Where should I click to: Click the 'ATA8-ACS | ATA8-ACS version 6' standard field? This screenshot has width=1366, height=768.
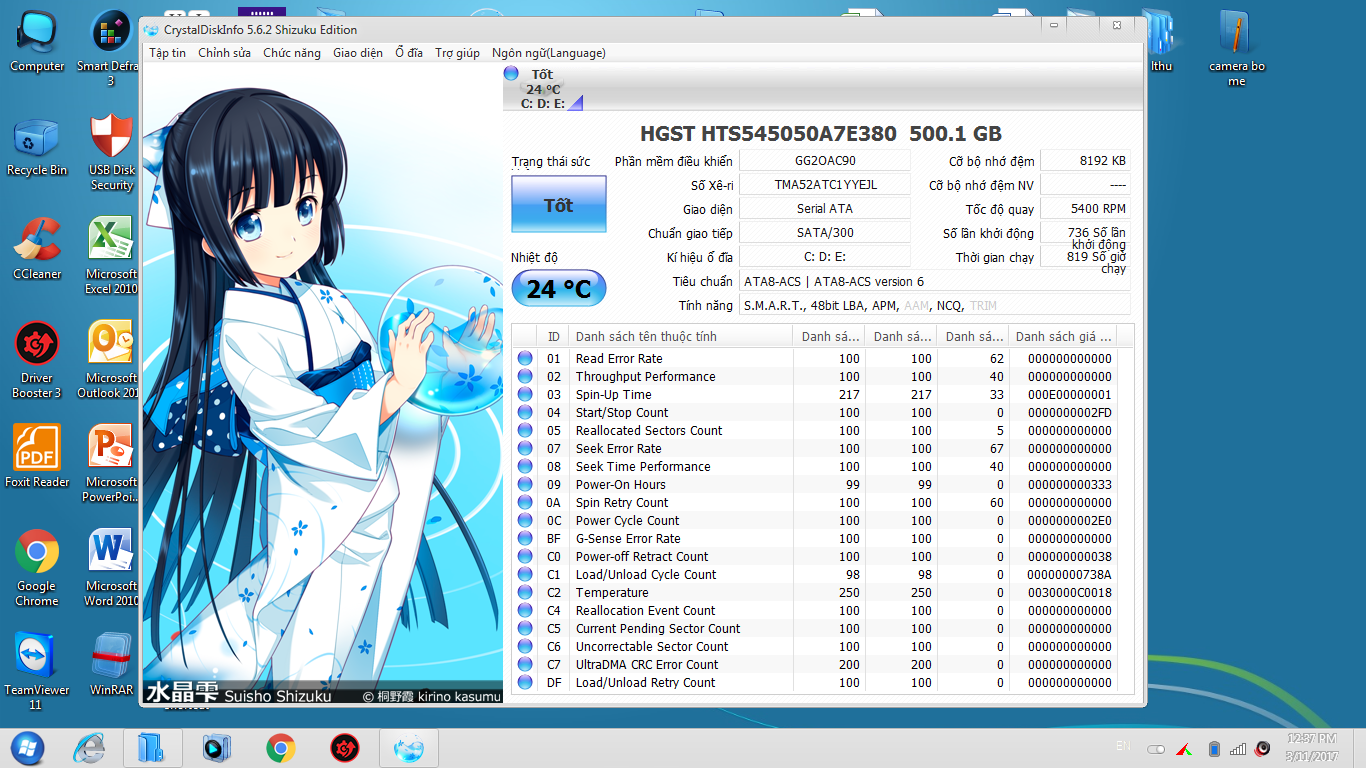click(935, 282)
